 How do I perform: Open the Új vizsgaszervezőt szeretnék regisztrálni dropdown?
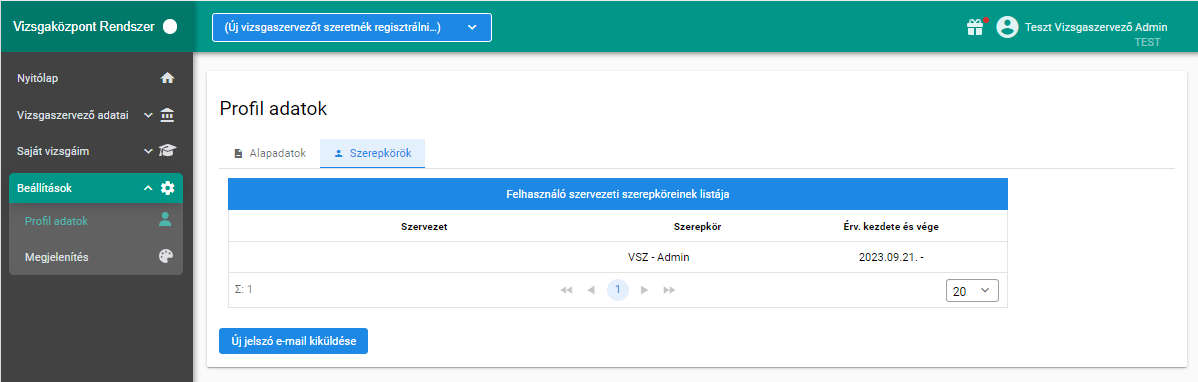[352, 28]
